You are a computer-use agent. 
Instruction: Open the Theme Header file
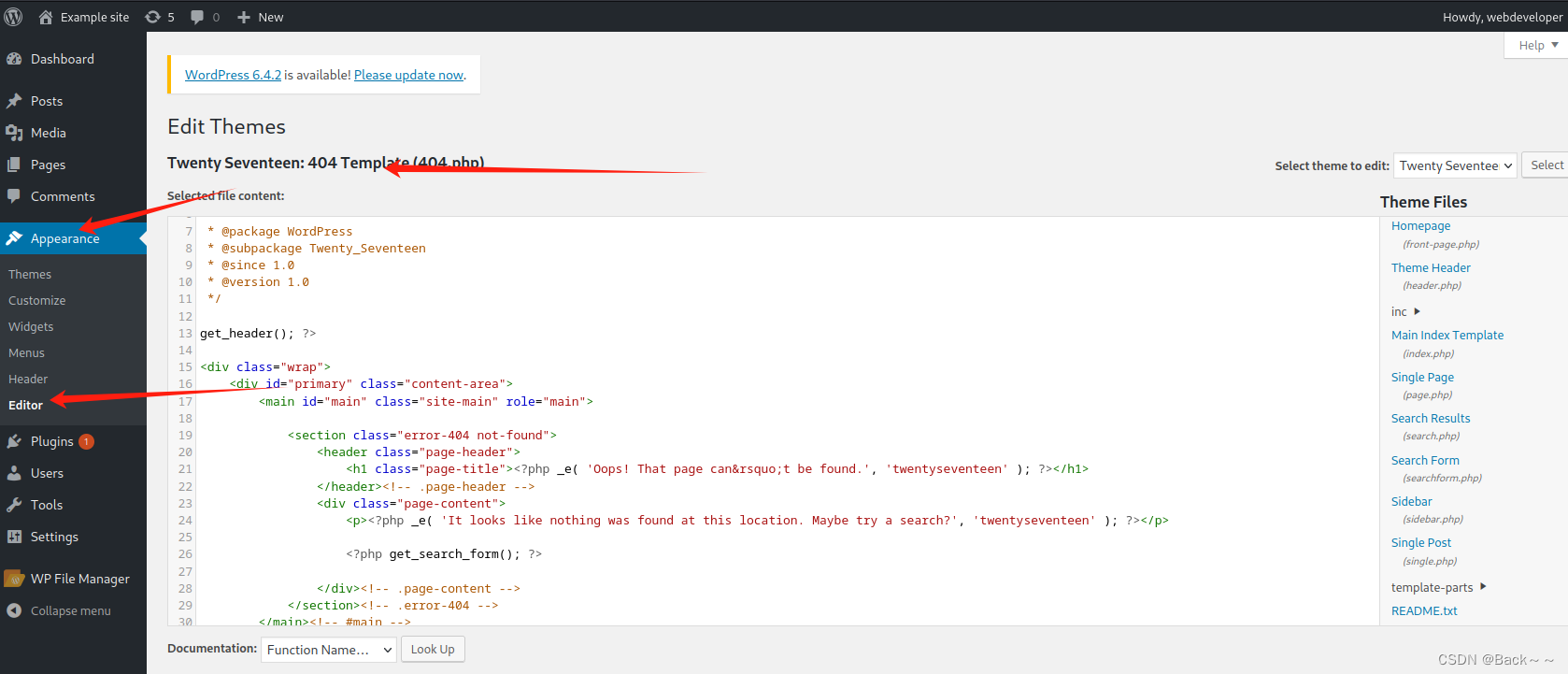(x=1431, y=267)
